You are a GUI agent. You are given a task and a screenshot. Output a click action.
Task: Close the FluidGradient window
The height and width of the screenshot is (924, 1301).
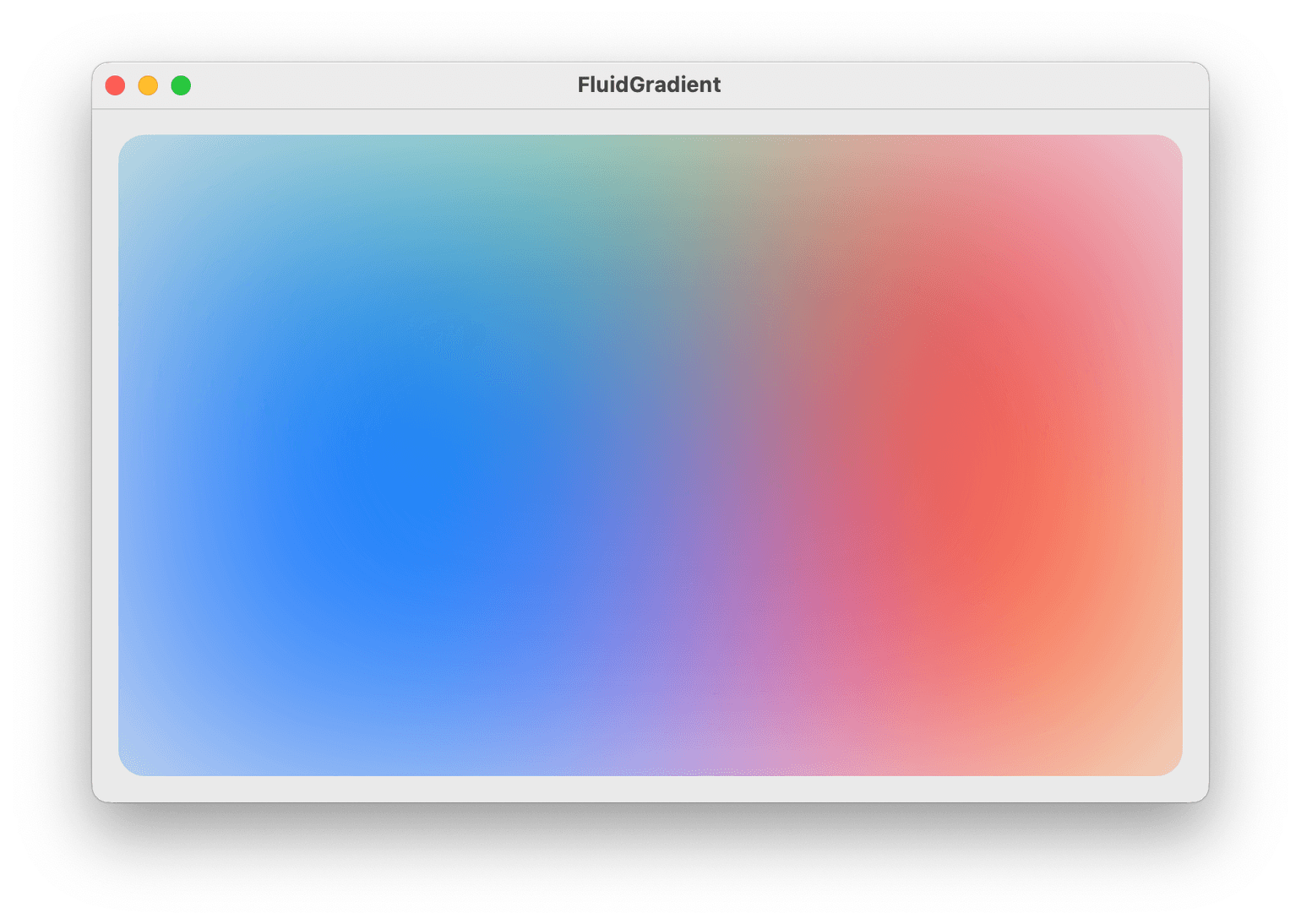115,85
